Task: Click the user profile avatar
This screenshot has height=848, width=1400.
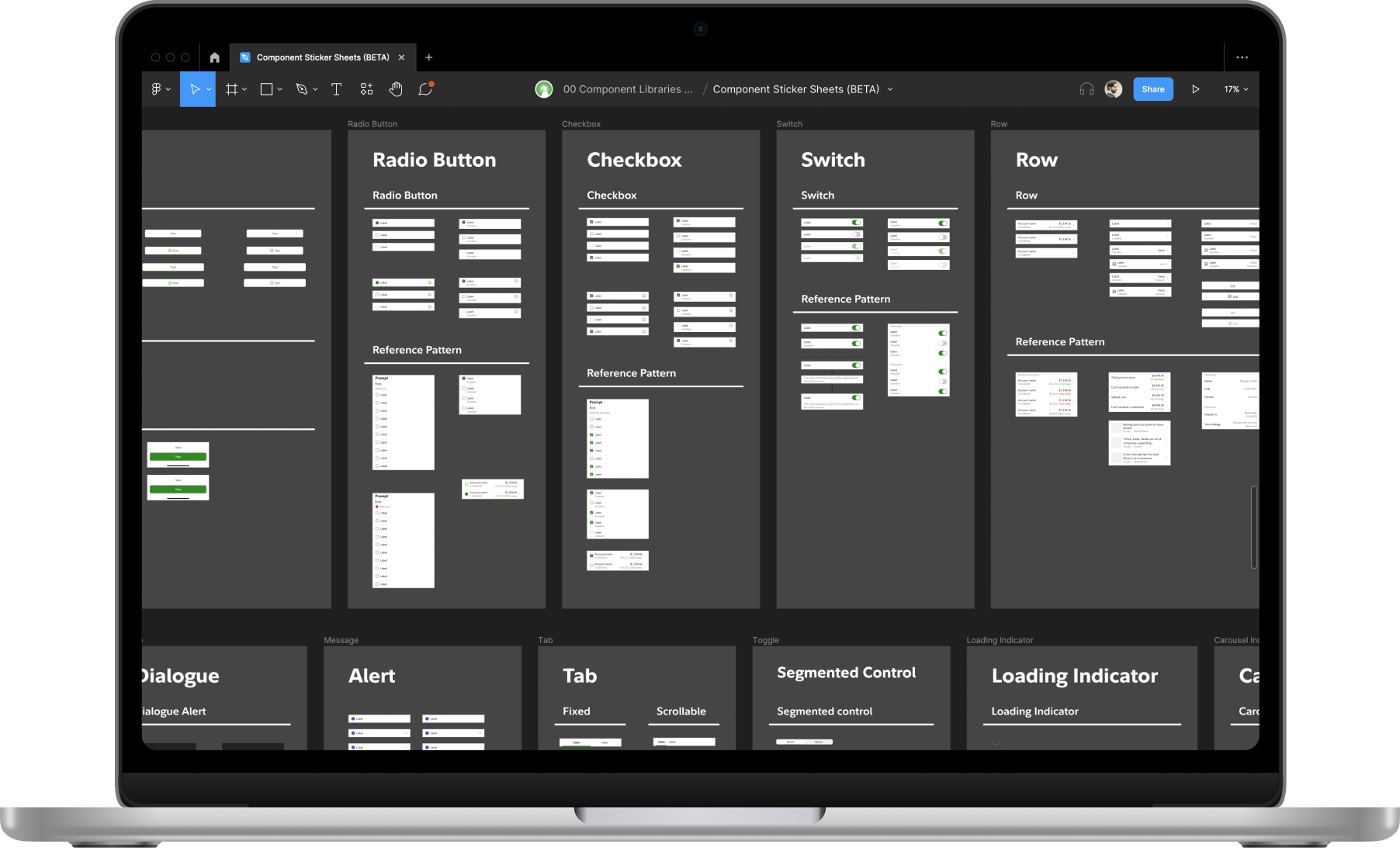Action: (1114, 89)
